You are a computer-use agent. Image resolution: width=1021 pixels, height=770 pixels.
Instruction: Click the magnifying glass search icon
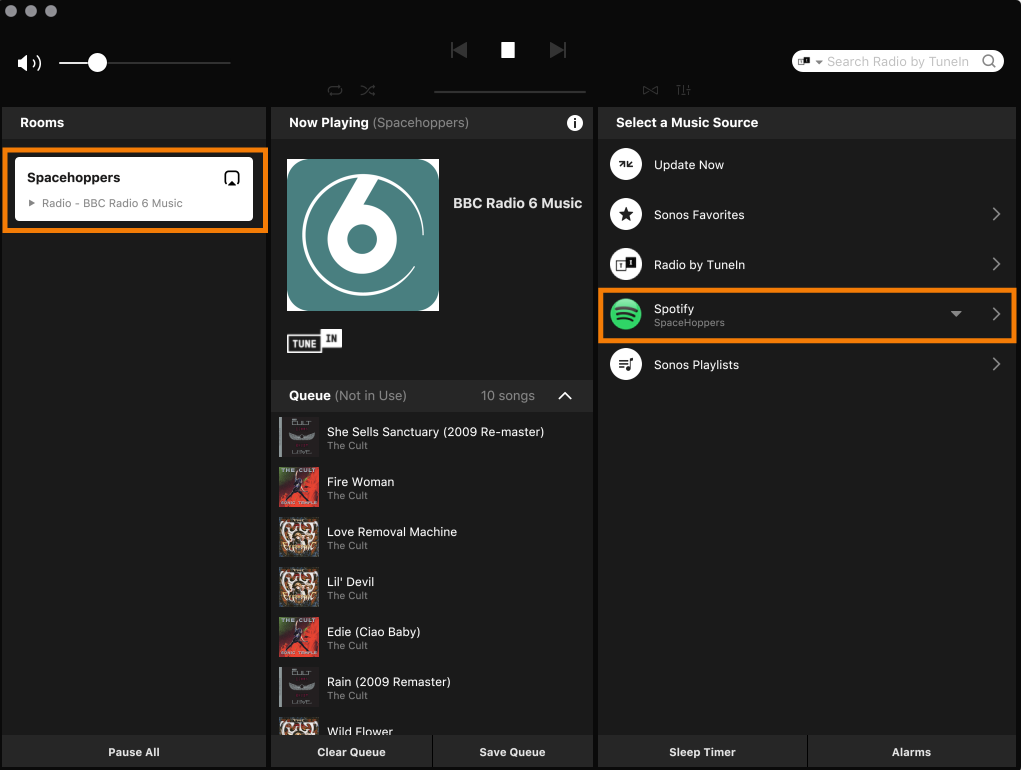click(x=988, y=61)
